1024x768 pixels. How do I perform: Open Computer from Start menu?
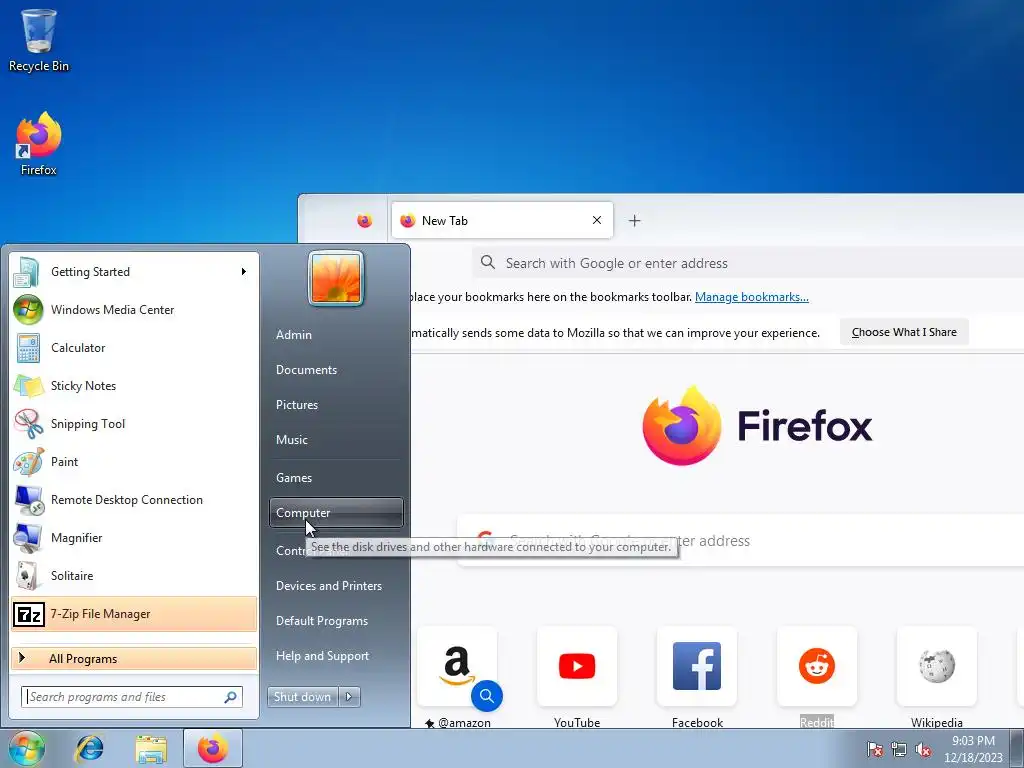point(336,513)
